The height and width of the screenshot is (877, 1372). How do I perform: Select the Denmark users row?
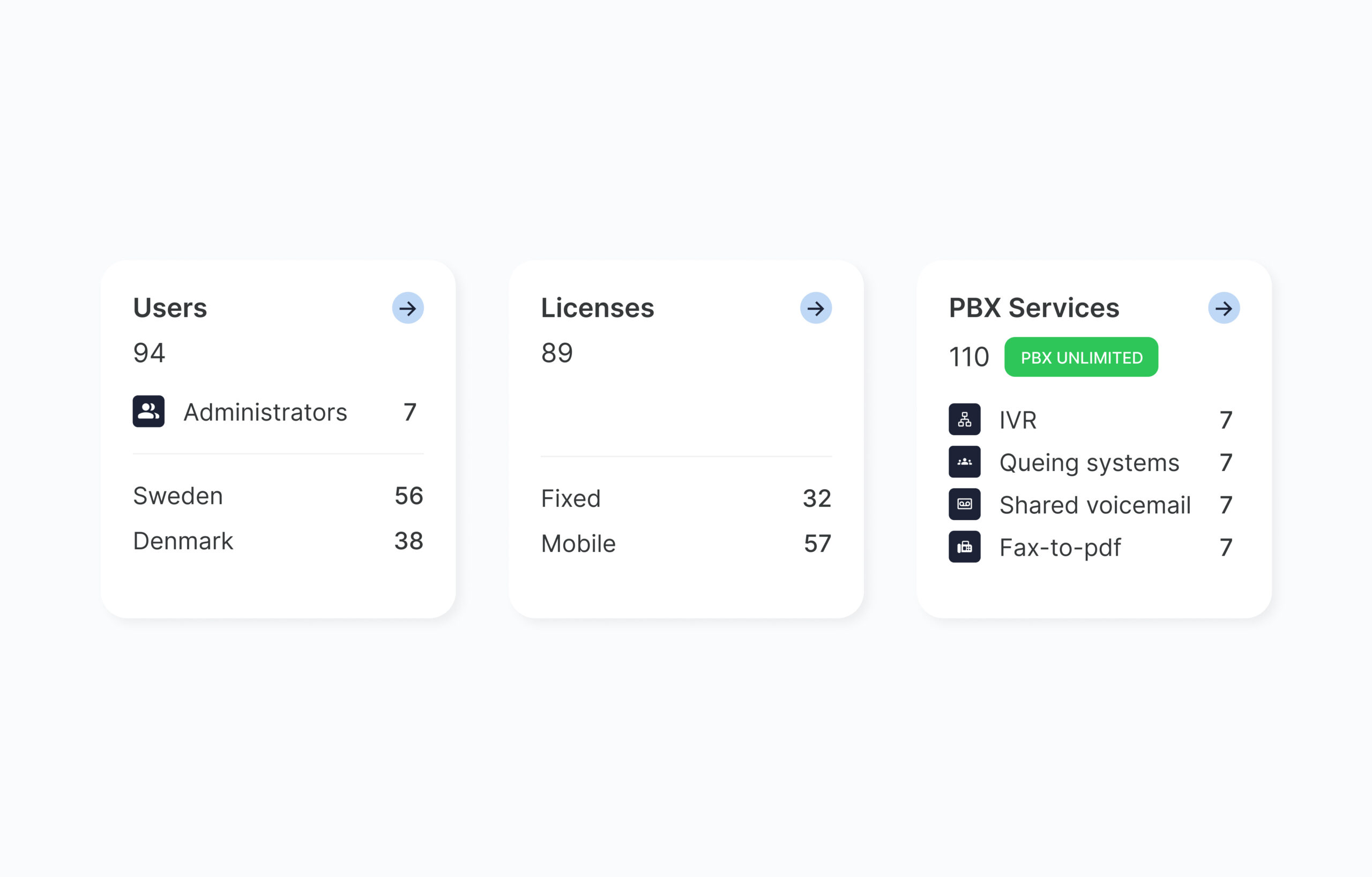pos(278,541)
